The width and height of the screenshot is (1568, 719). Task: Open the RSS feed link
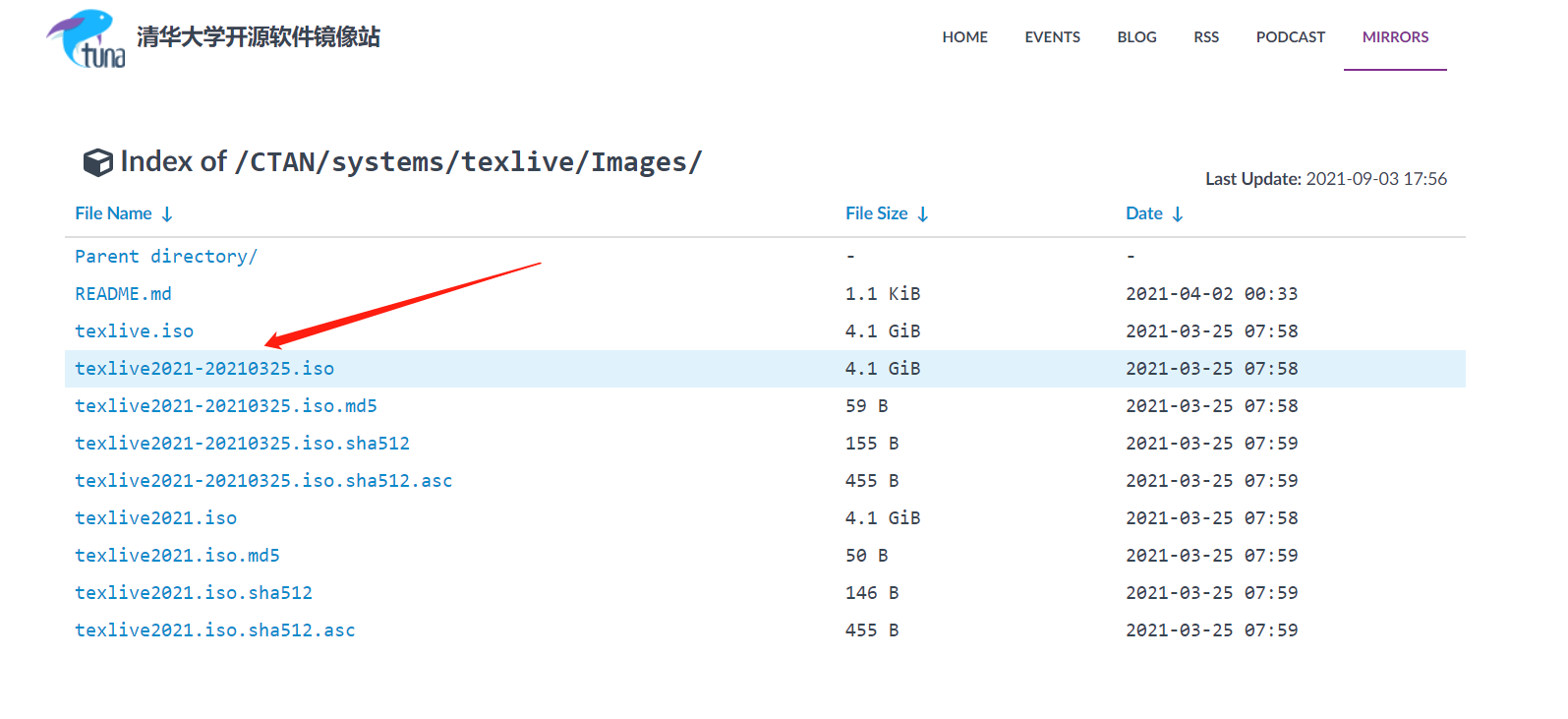1206,37
